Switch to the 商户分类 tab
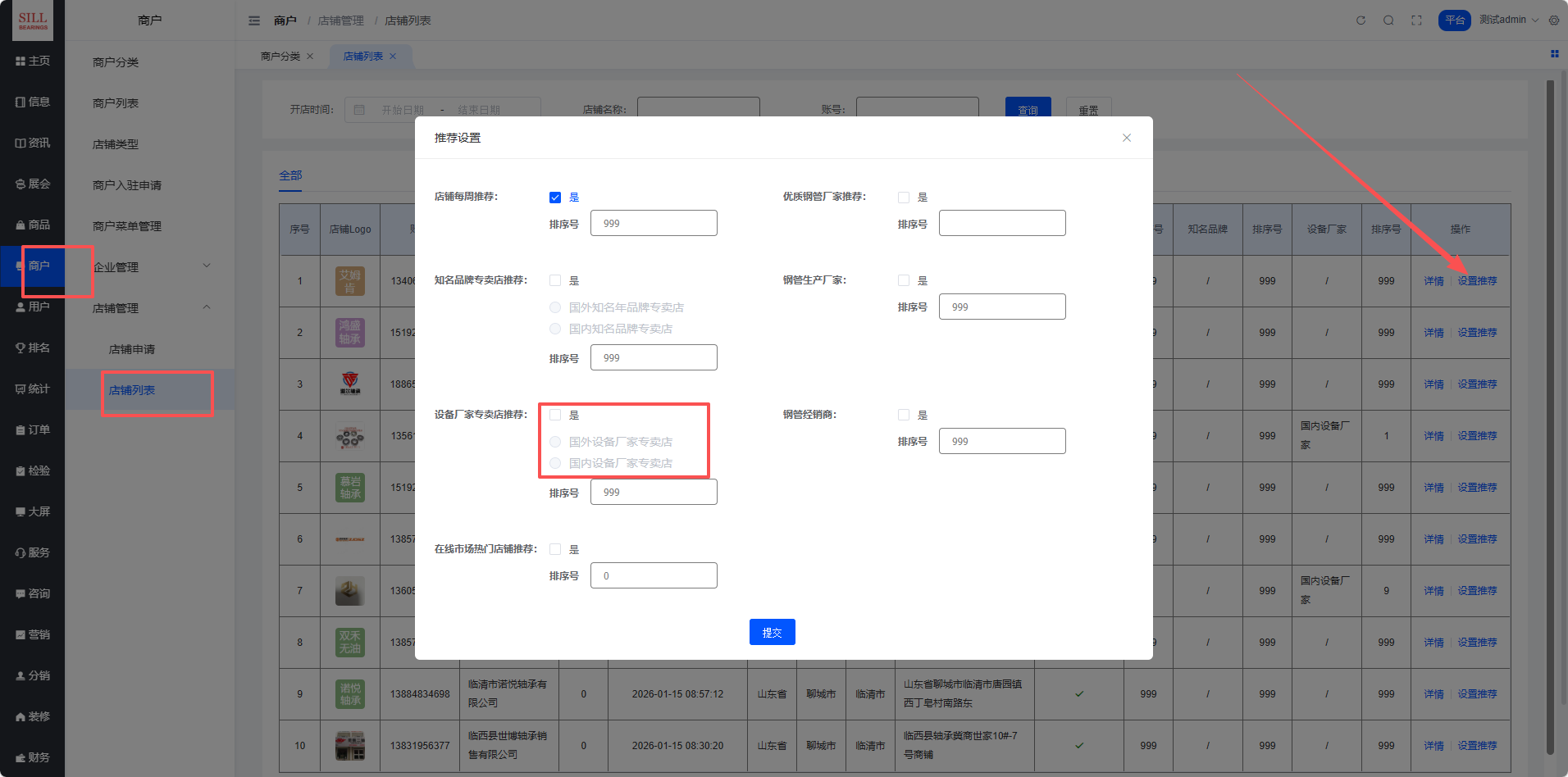The height and width of the screenshot is (777, 1568). coord(280,57)
